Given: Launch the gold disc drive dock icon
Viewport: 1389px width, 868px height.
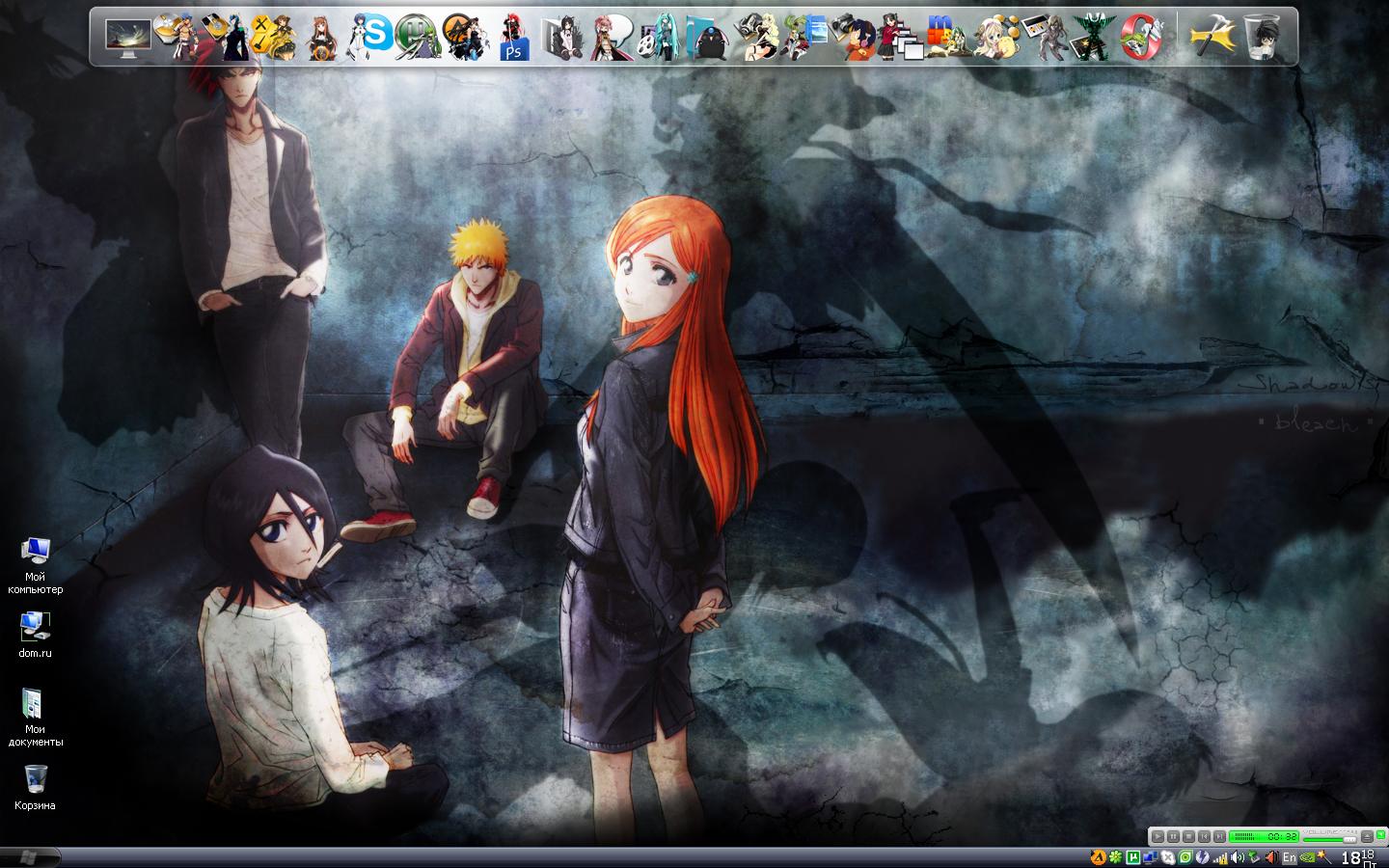Looking at the screenshot, I should tap(175, 38).
